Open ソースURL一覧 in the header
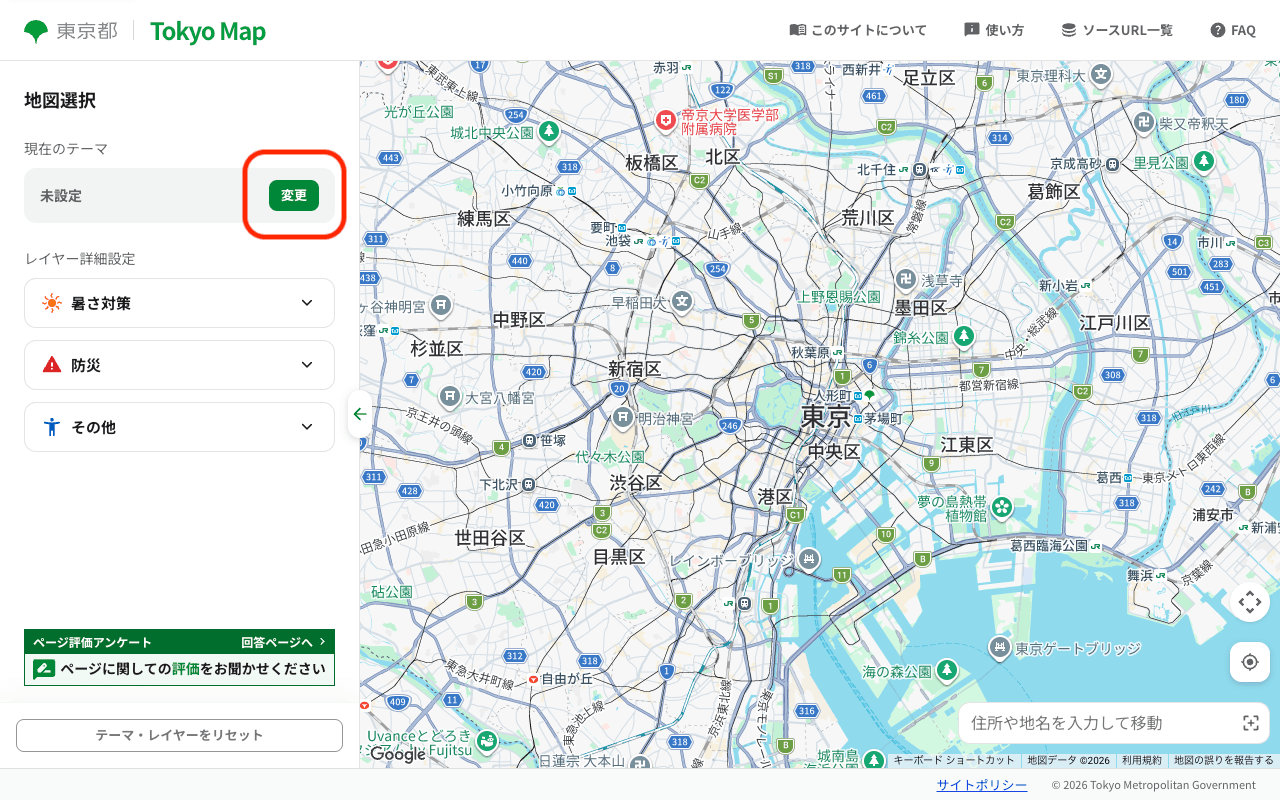The image size is (1280, 800). (x=1117, y=30)
